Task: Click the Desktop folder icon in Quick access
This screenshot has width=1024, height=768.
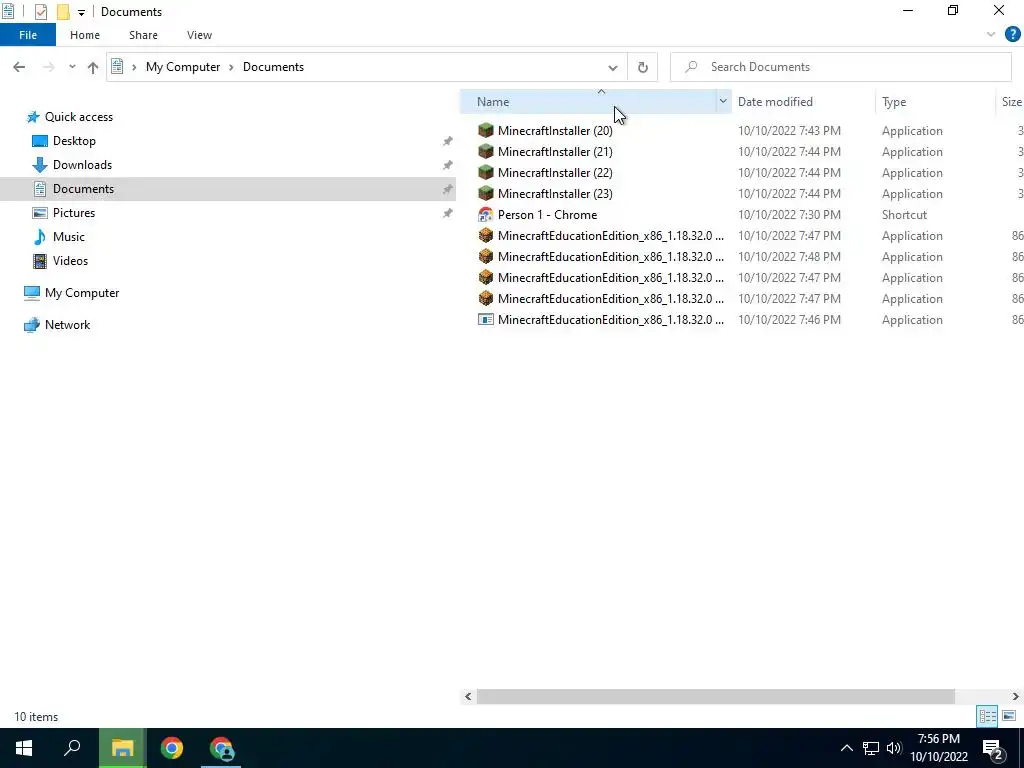Action: click(x=40, y=141)
